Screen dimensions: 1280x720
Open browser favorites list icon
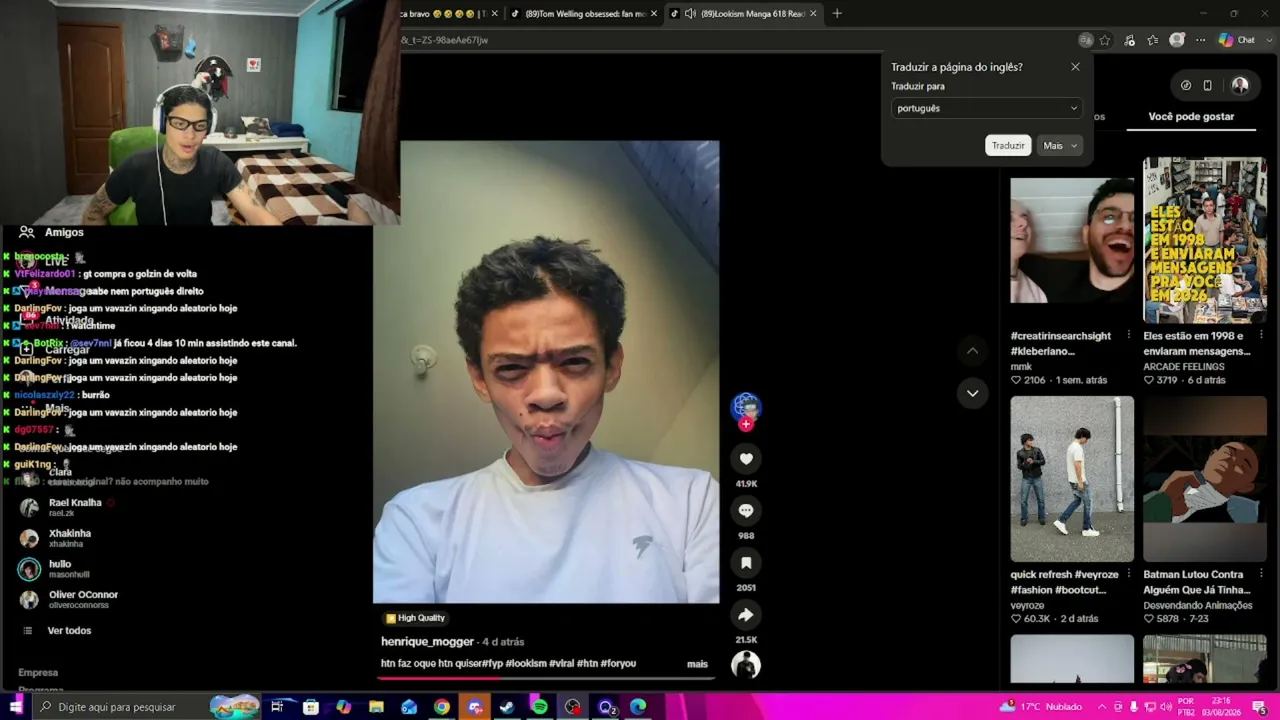[x=1153, y=40]
